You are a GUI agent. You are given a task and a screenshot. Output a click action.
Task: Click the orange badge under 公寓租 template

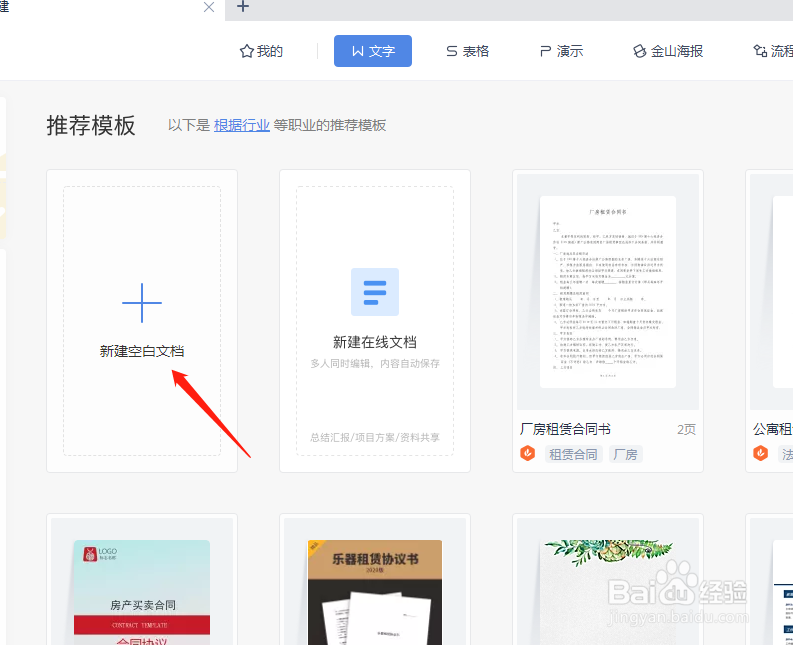(x=761, y=453)
